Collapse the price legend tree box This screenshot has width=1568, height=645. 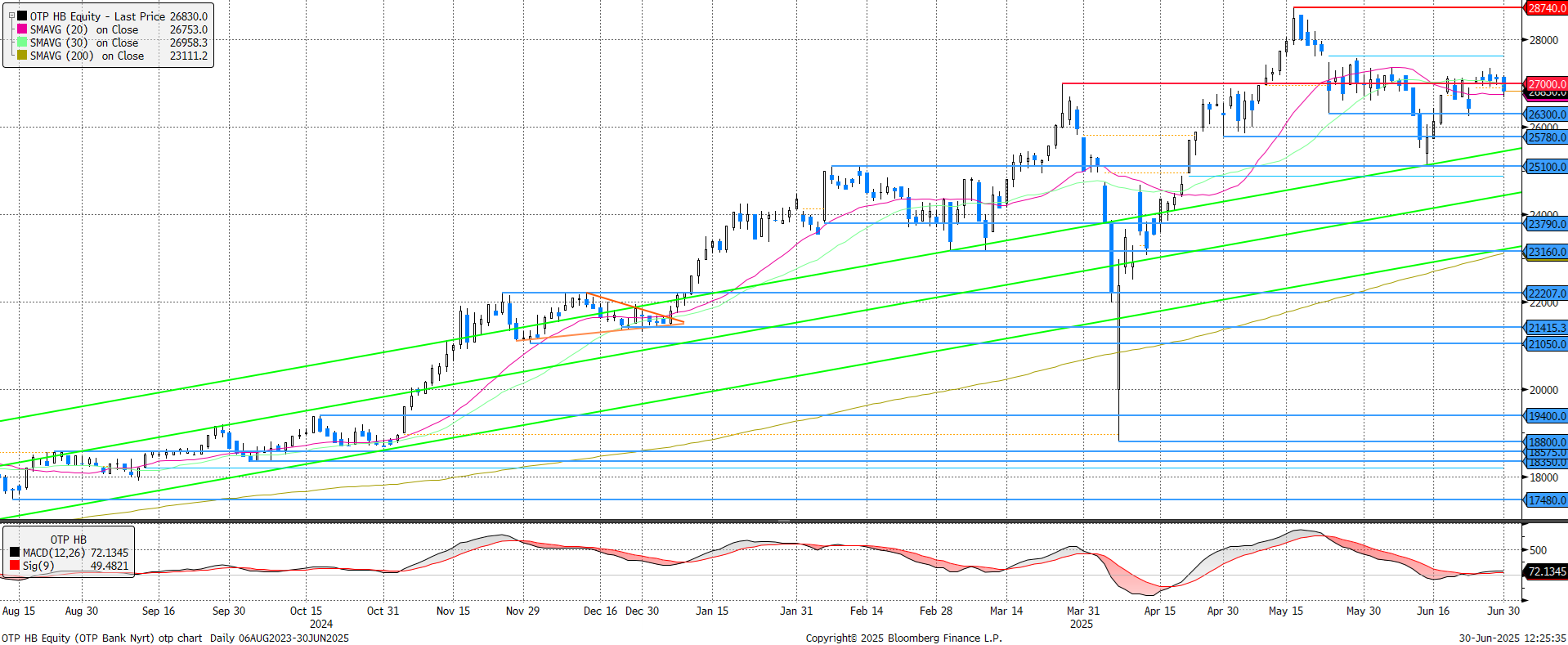(x=11, y=16)
